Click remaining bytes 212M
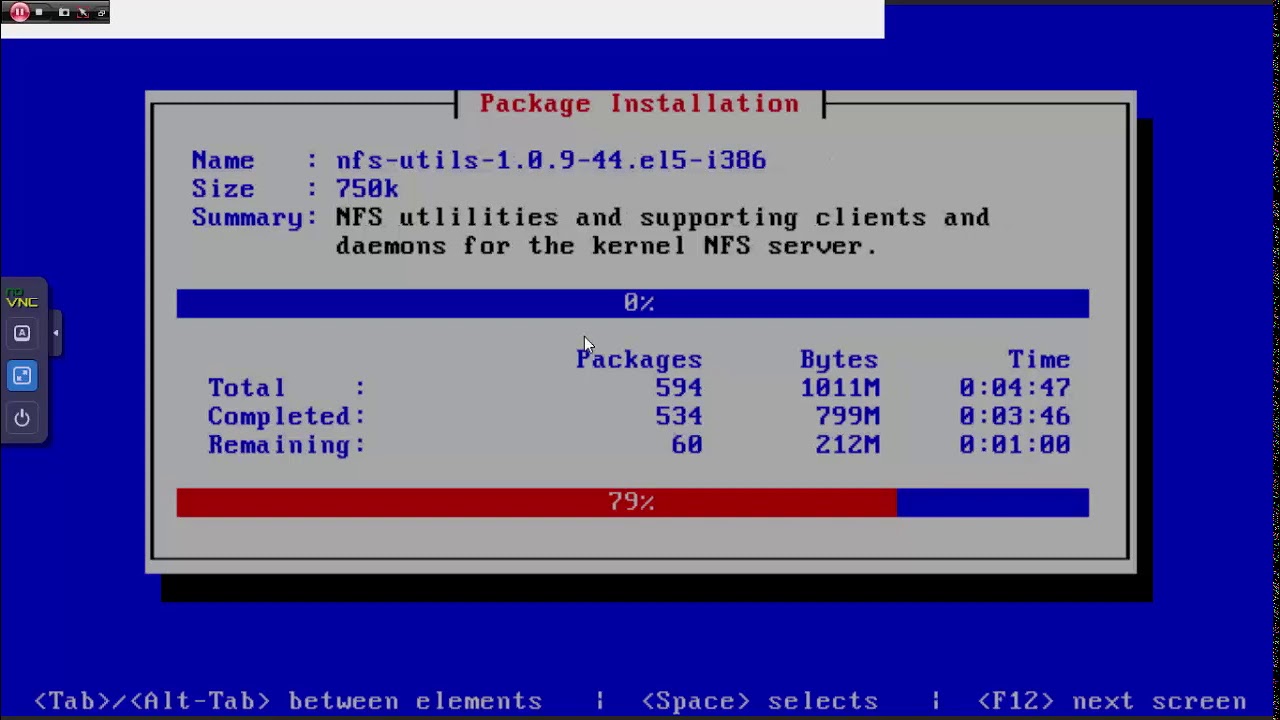Viewport: 1280px width, 720px height. click(848, 445)
